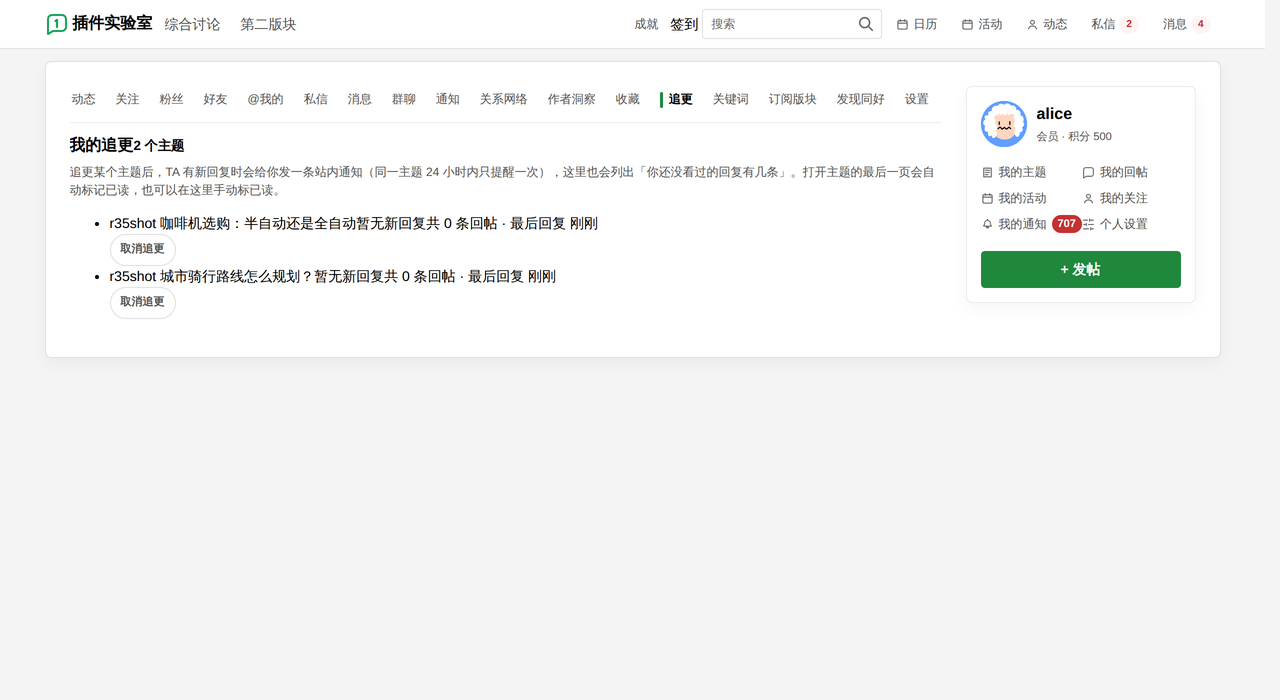
Task: Switch to the @我的 tab
Action: [265, 99]
